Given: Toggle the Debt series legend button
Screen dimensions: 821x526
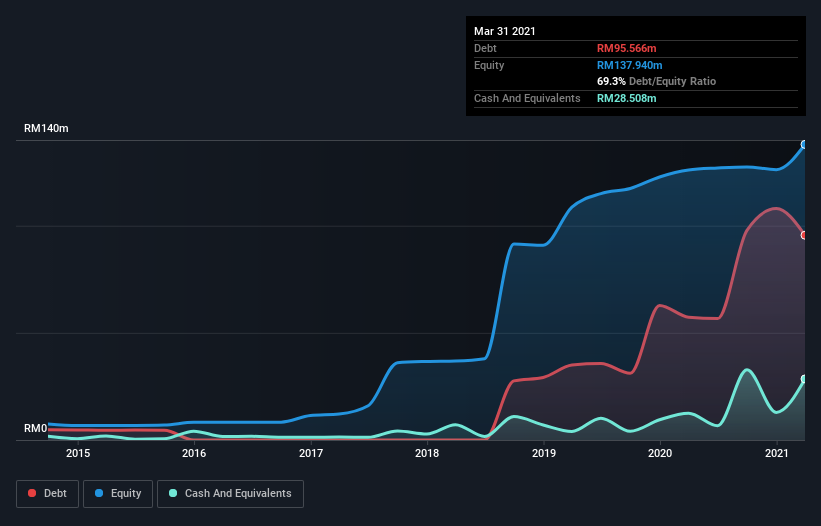Looking at the screenshot, I should point(47,494).
